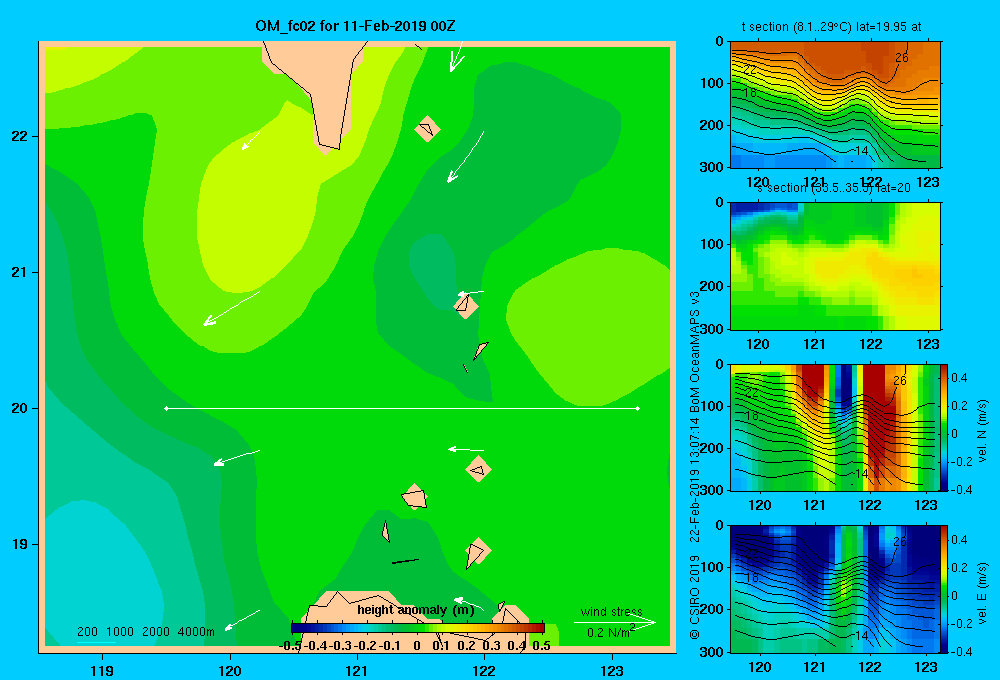
Task: Click the CSIRO 2019 BoM OceanMAPS copyright text
Action: click(x=695, y=465)
